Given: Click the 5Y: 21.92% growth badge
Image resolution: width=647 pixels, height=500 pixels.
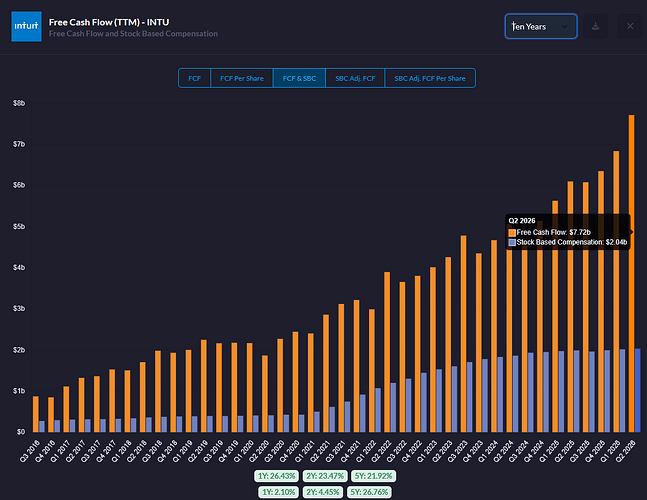Looking at the screenshot, I should tap(373, 476).
